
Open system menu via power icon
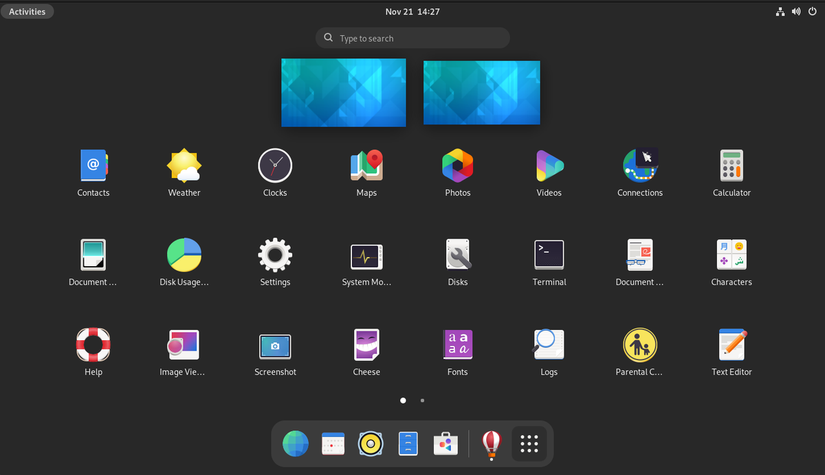812,12
